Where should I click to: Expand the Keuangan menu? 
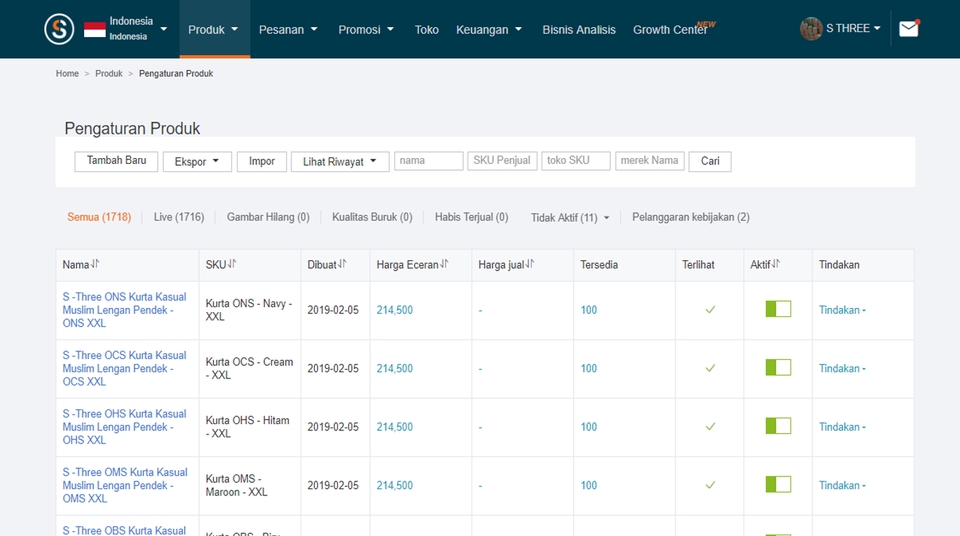click(489, 29)
